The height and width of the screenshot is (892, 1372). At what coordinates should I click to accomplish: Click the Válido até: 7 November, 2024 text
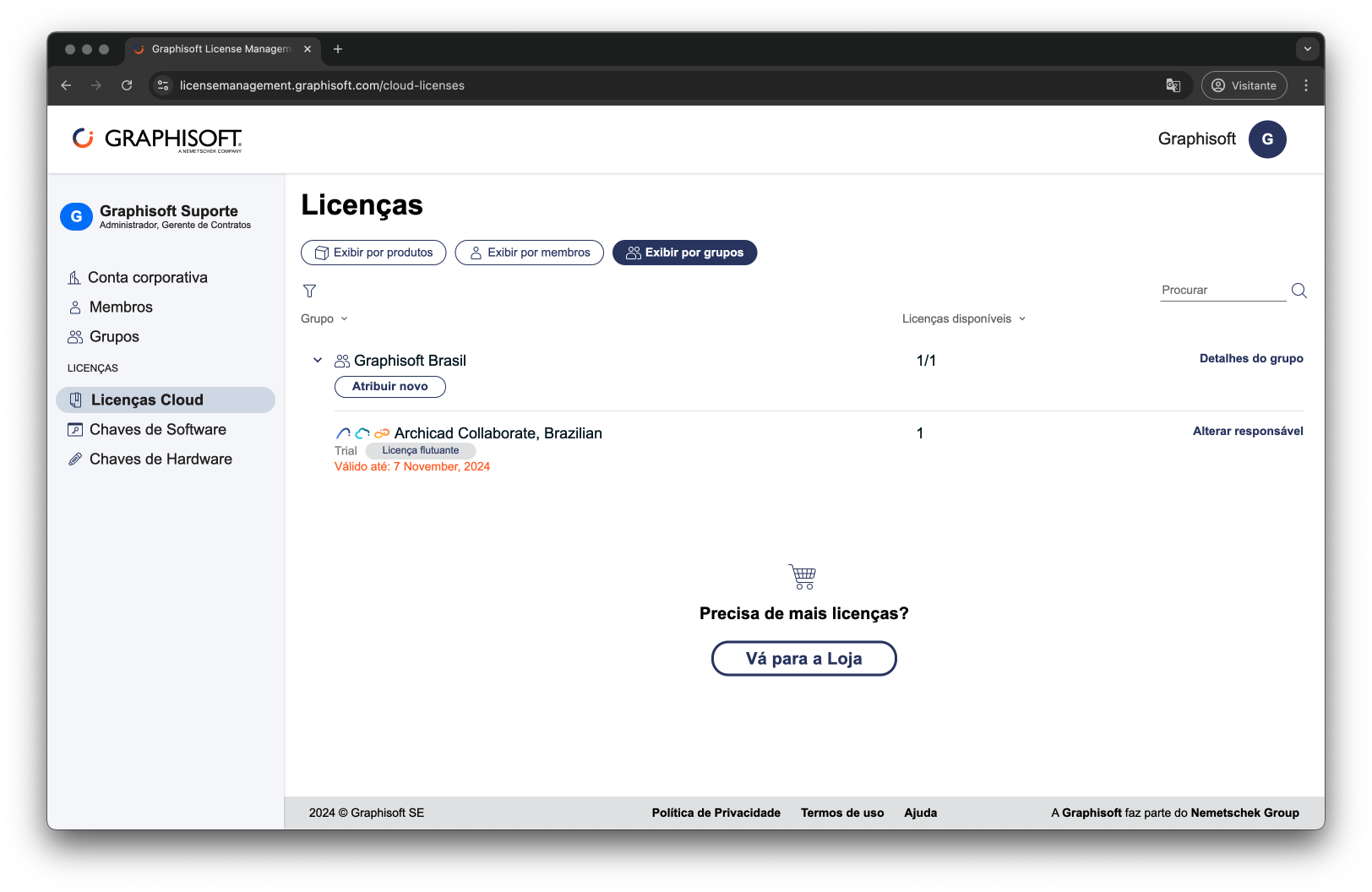[x=412, y=466]
